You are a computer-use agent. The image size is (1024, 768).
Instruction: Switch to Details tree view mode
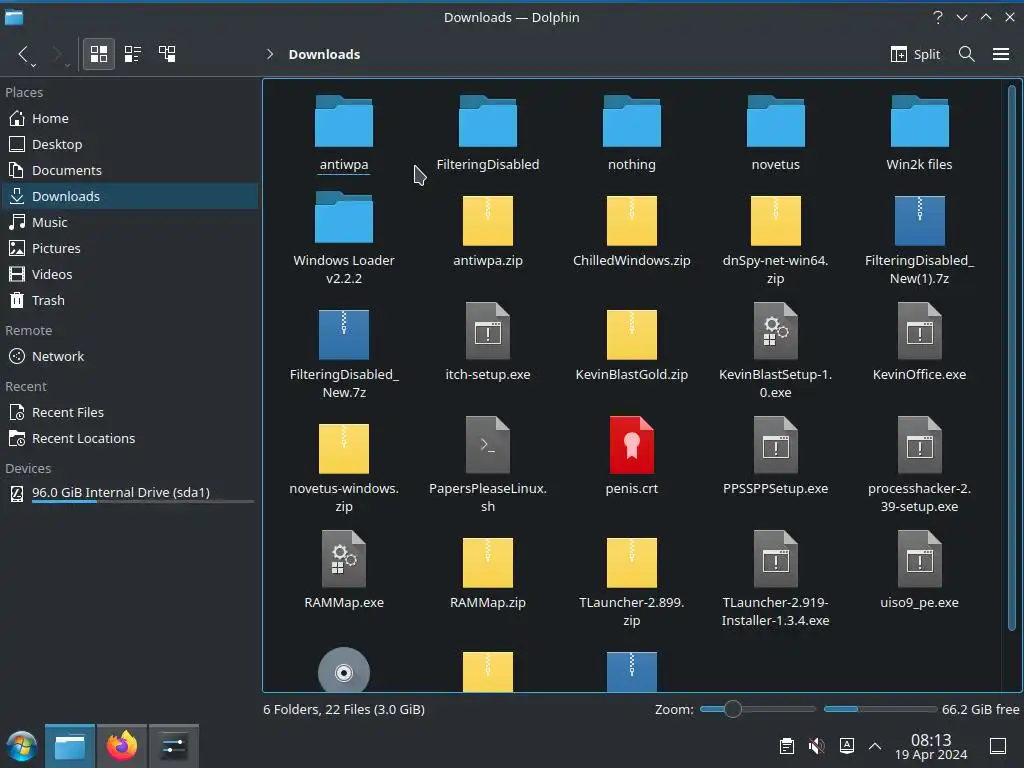[x=167, y=54]
